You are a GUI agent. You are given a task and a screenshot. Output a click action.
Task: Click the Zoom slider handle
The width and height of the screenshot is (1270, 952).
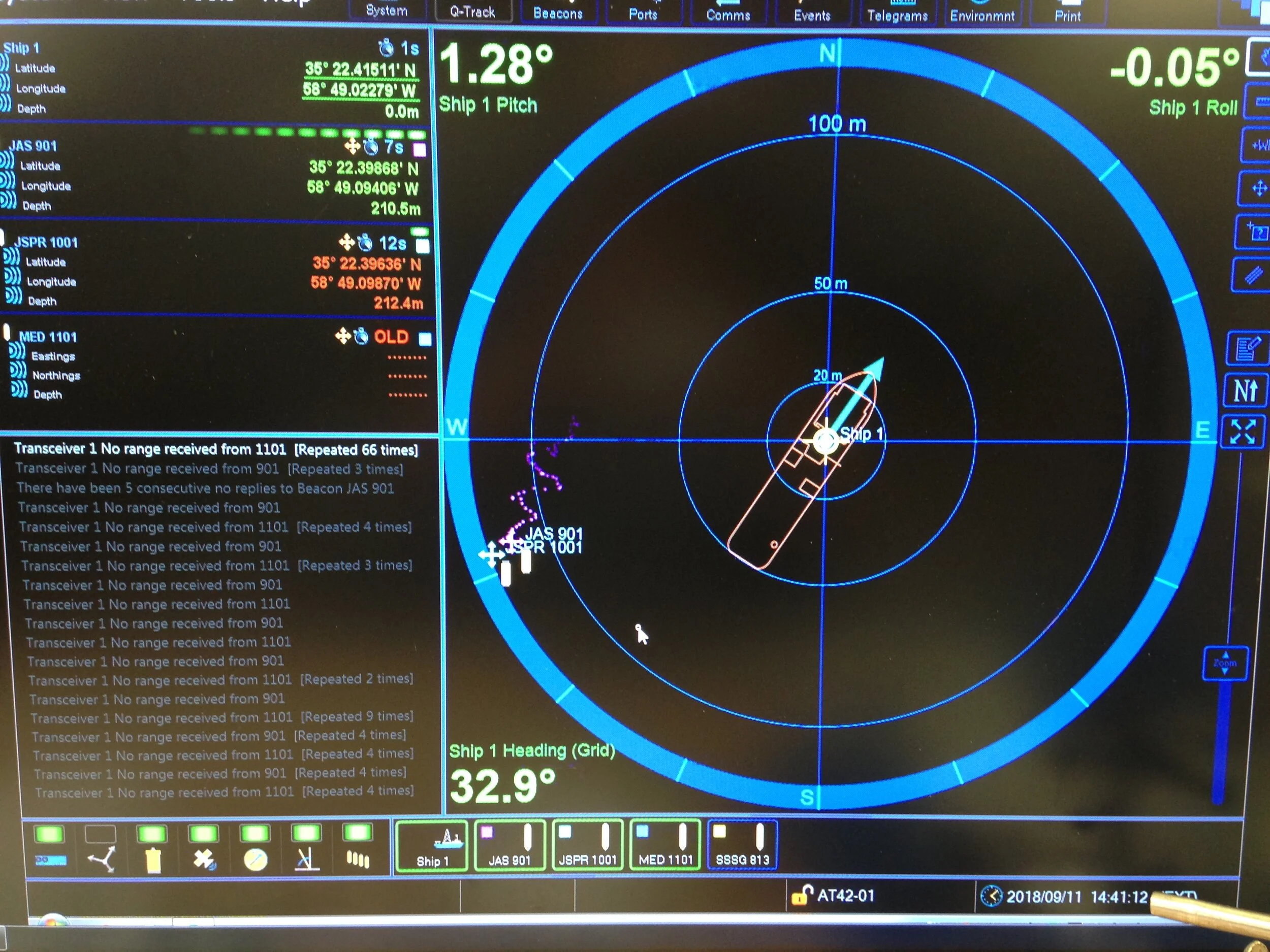click(1225, 664)
